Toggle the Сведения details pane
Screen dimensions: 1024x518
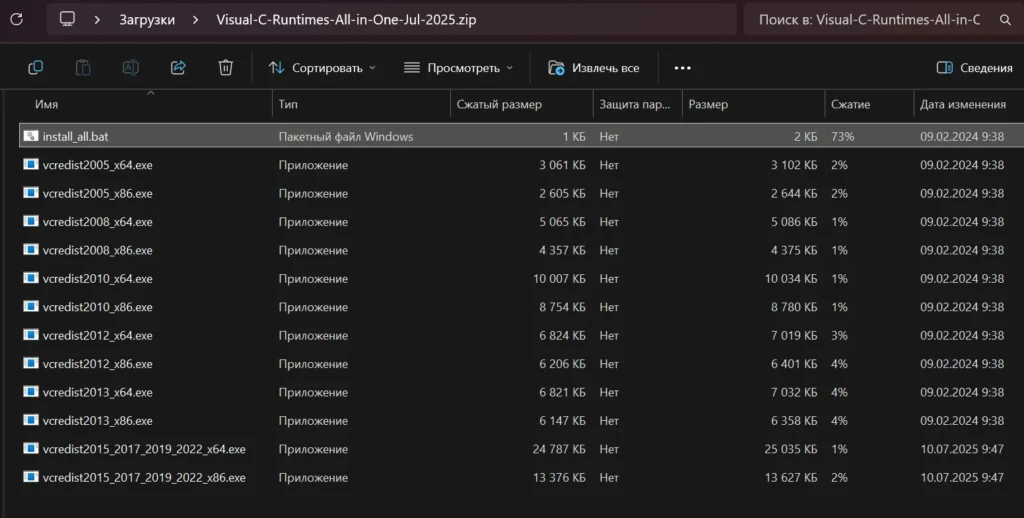[974, 68]
